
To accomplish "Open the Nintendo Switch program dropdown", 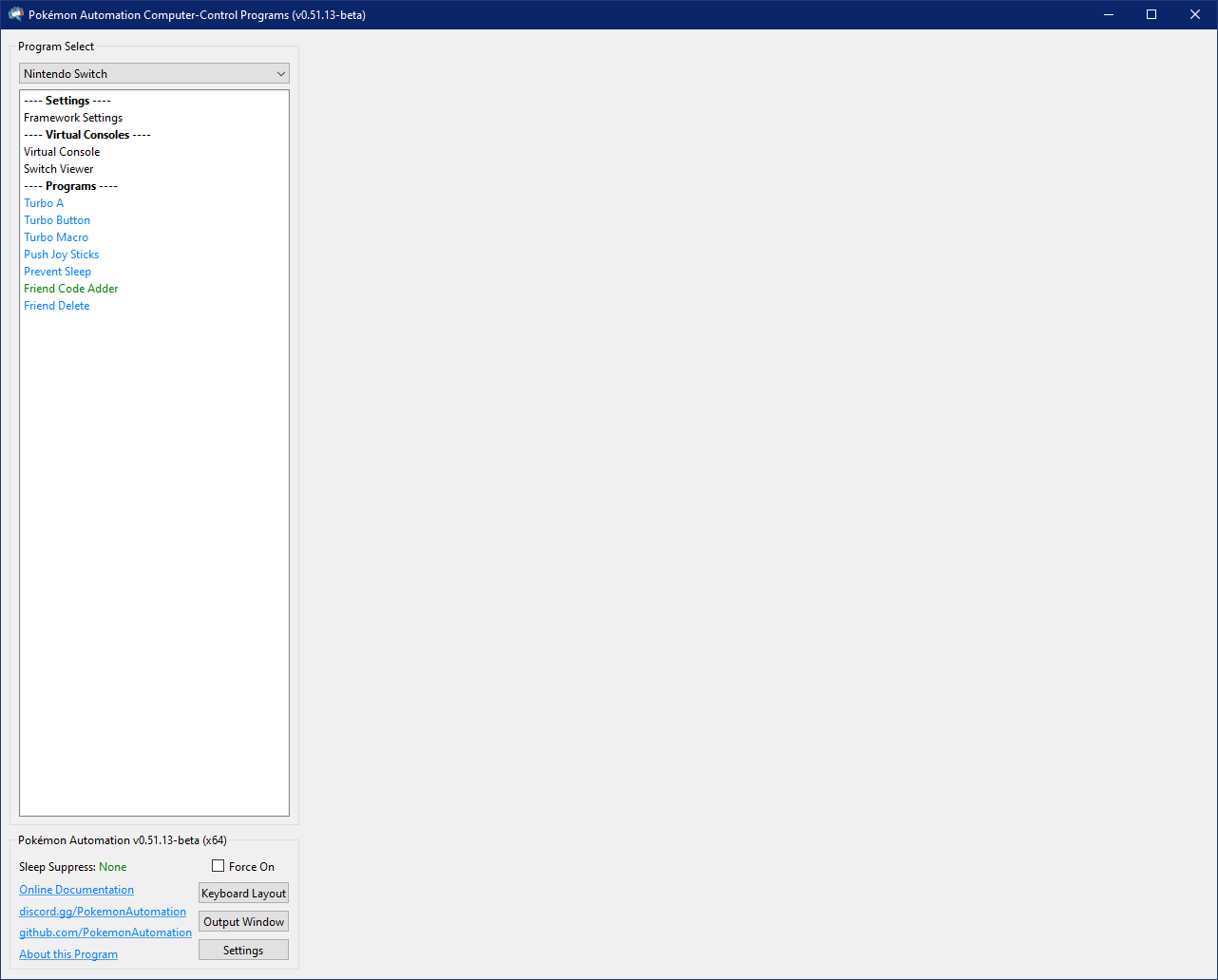I will (x=154, y=74).
